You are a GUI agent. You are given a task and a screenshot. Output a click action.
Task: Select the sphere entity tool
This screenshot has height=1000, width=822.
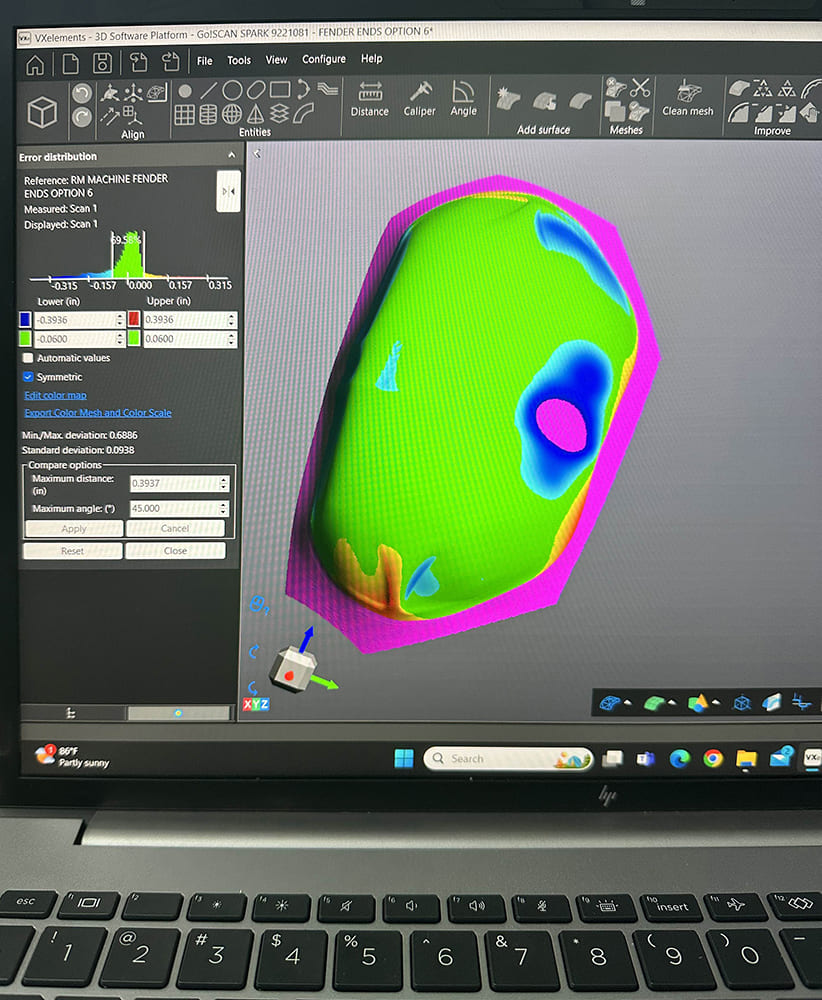(232, 114)
